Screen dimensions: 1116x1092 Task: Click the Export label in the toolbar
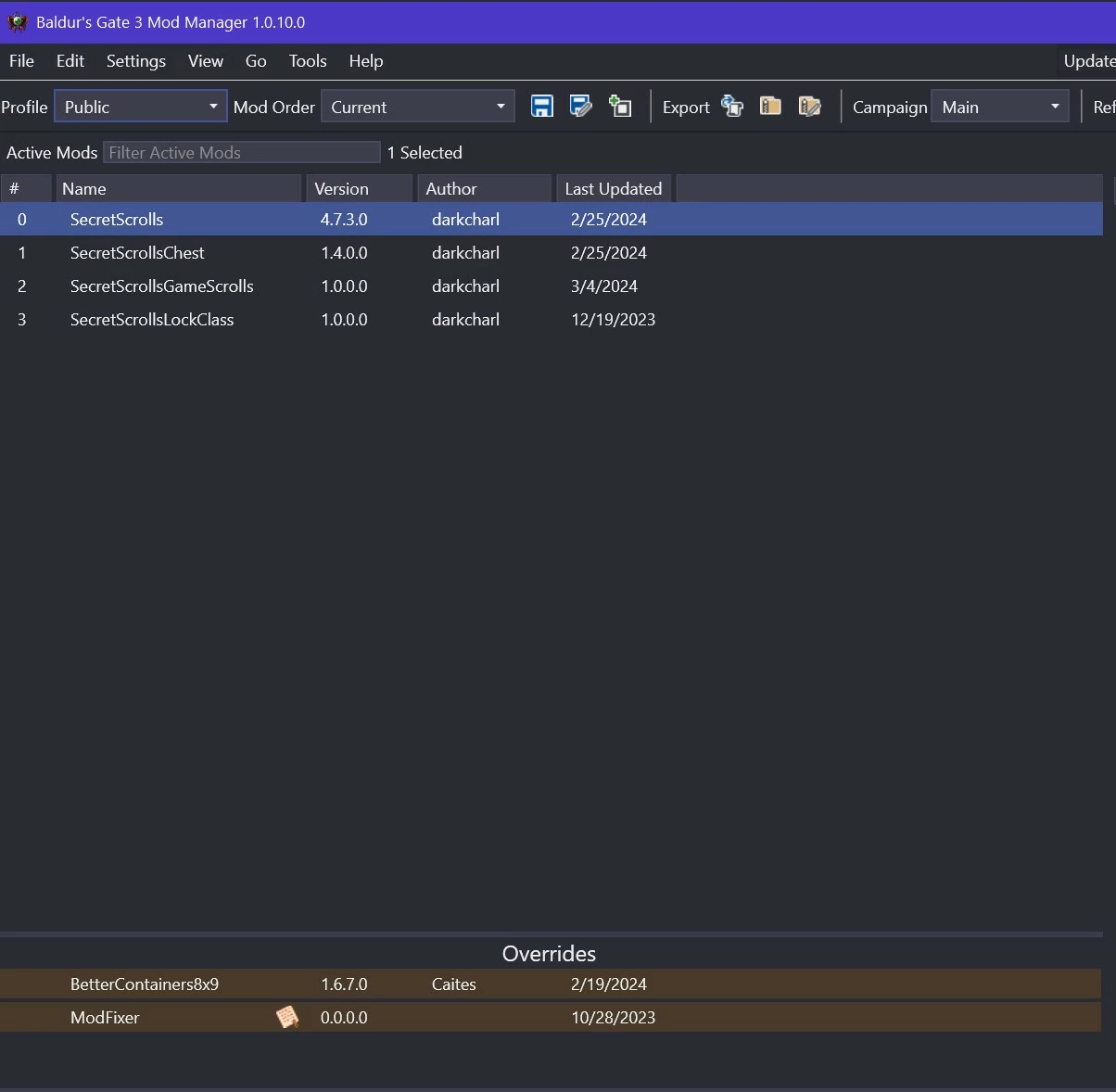(686, 108)
